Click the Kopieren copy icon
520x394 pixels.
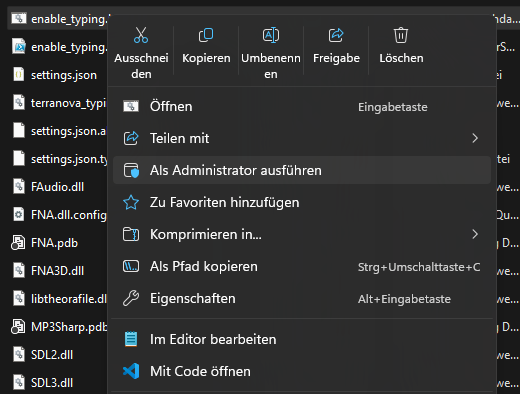coord(206,35)
